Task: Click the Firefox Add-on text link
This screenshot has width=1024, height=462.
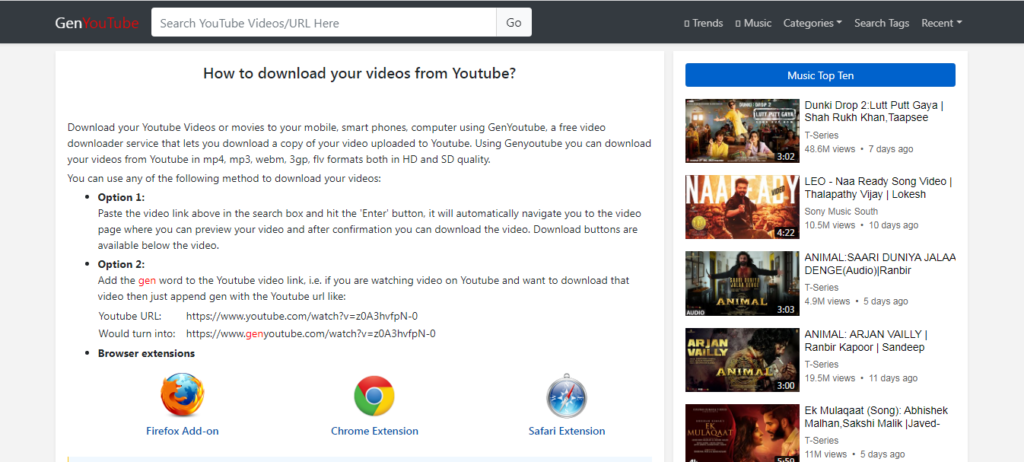Action: click(x=182, y=431)
